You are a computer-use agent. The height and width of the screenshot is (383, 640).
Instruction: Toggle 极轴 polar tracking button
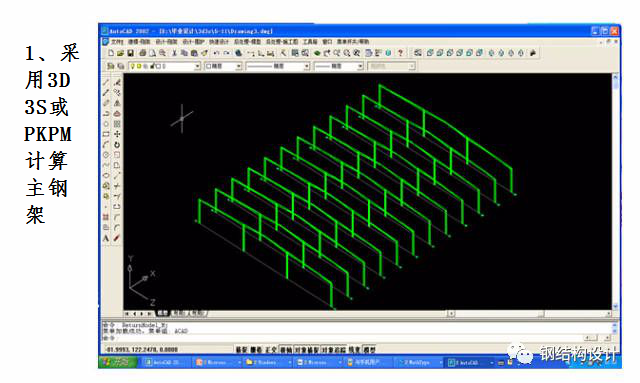(286, 350)
